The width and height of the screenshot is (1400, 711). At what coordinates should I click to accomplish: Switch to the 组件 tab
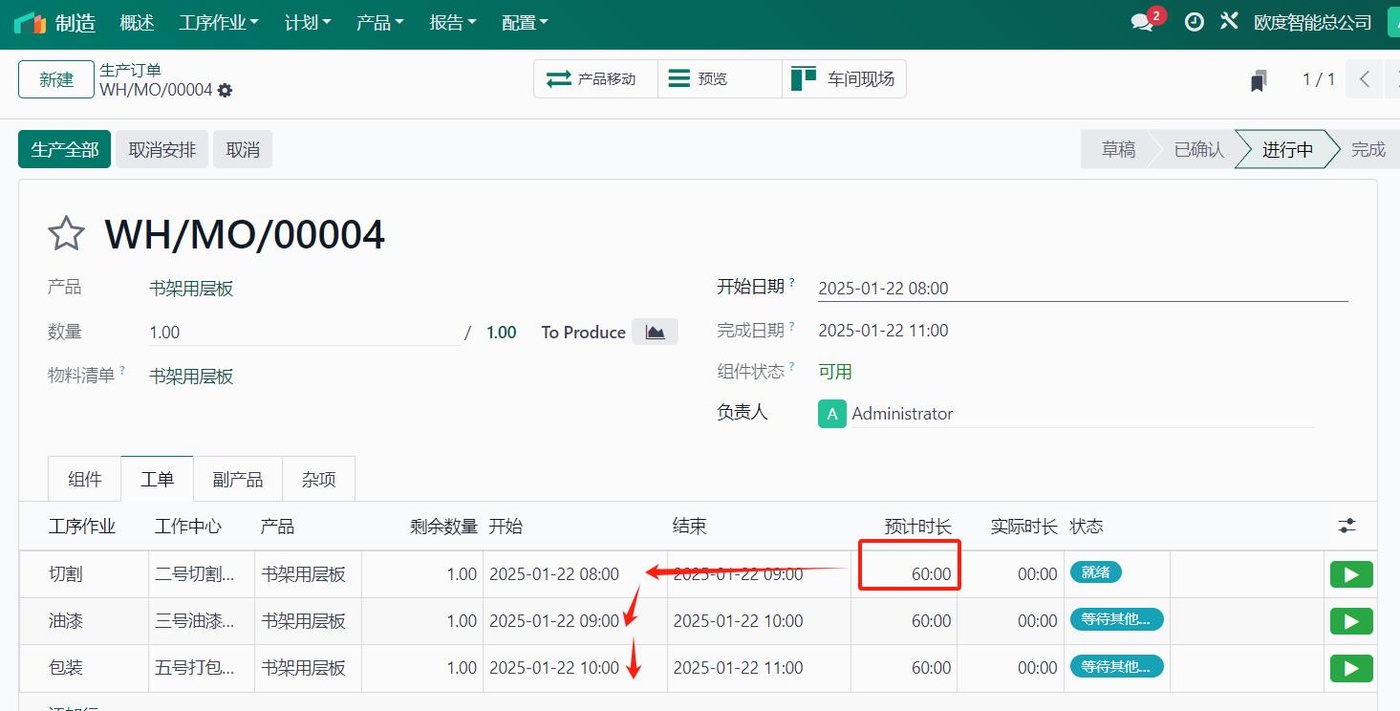[x=84, y=479]
